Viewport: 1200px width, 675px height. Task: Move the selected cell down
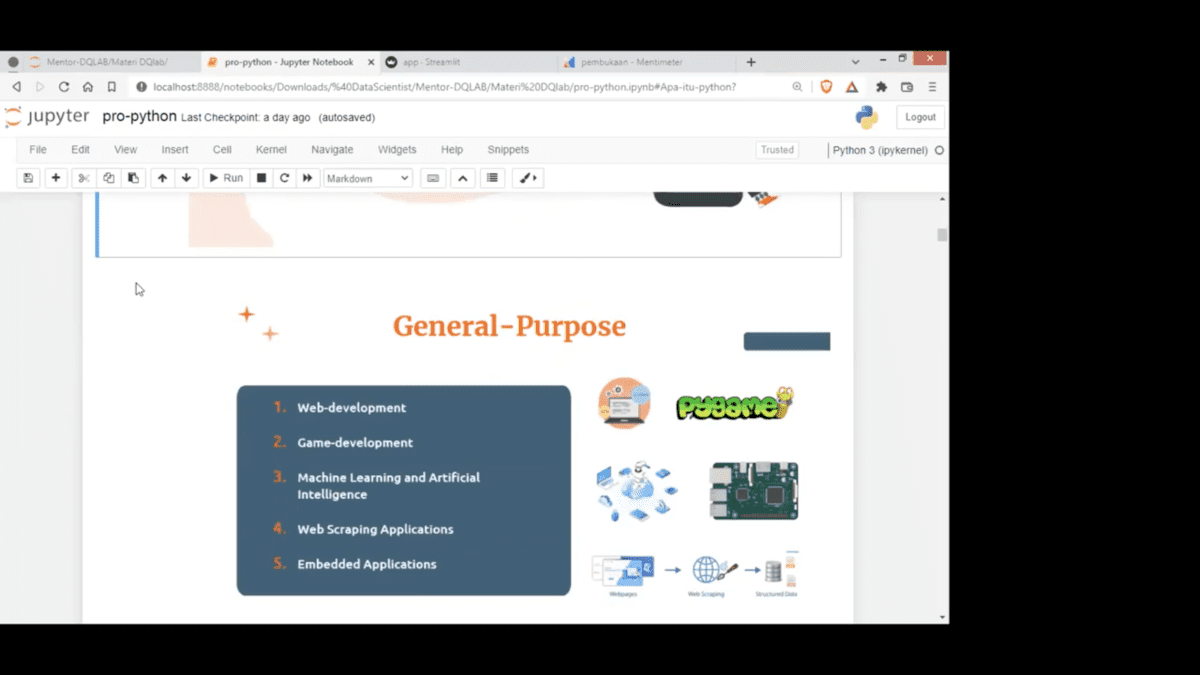pyautogui.click(x=186, y=178)
